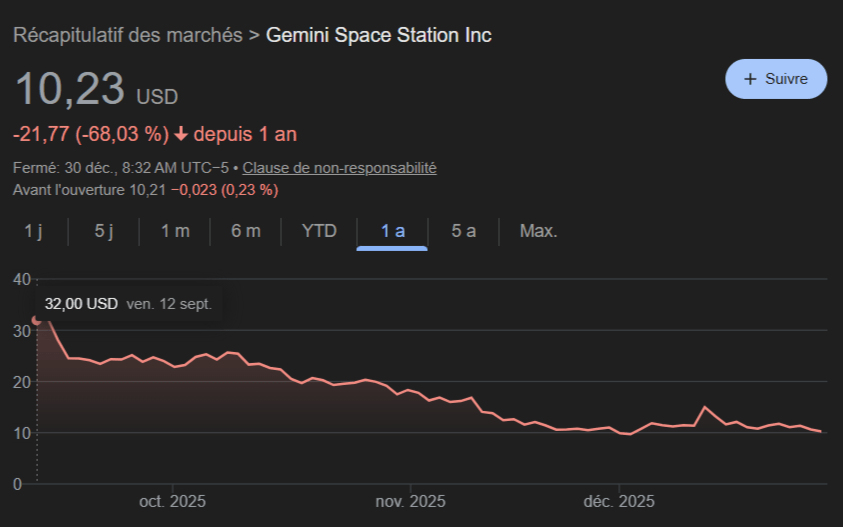Open Récapitulatif des marchés breadcrumb
This screenshot has width=843, height=527.
pos(127,35)
